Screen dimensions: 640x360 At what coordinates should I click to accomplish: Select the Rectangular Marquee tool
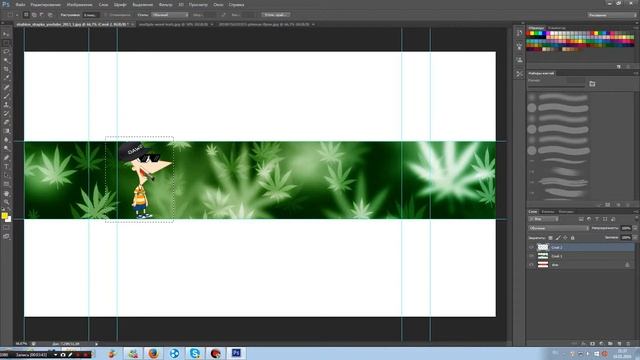click(6, 43)
